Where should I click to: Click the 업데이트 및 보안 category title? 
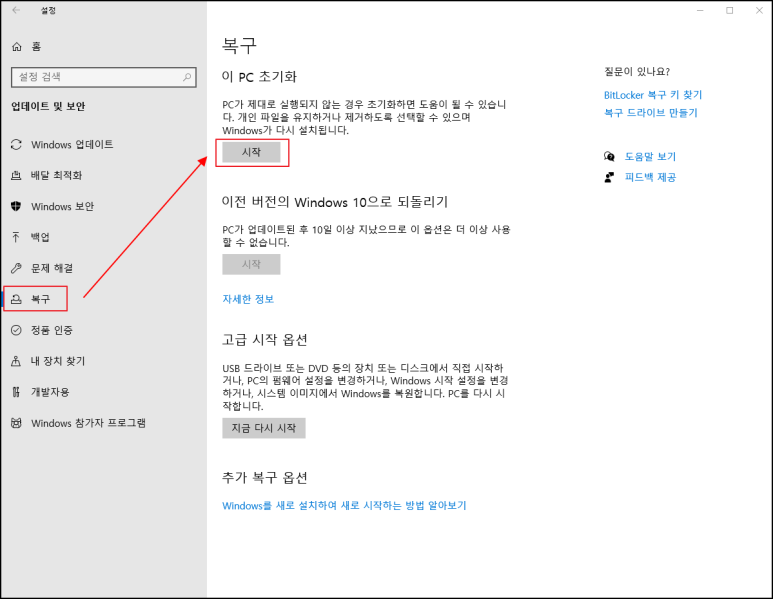(48, 106)
